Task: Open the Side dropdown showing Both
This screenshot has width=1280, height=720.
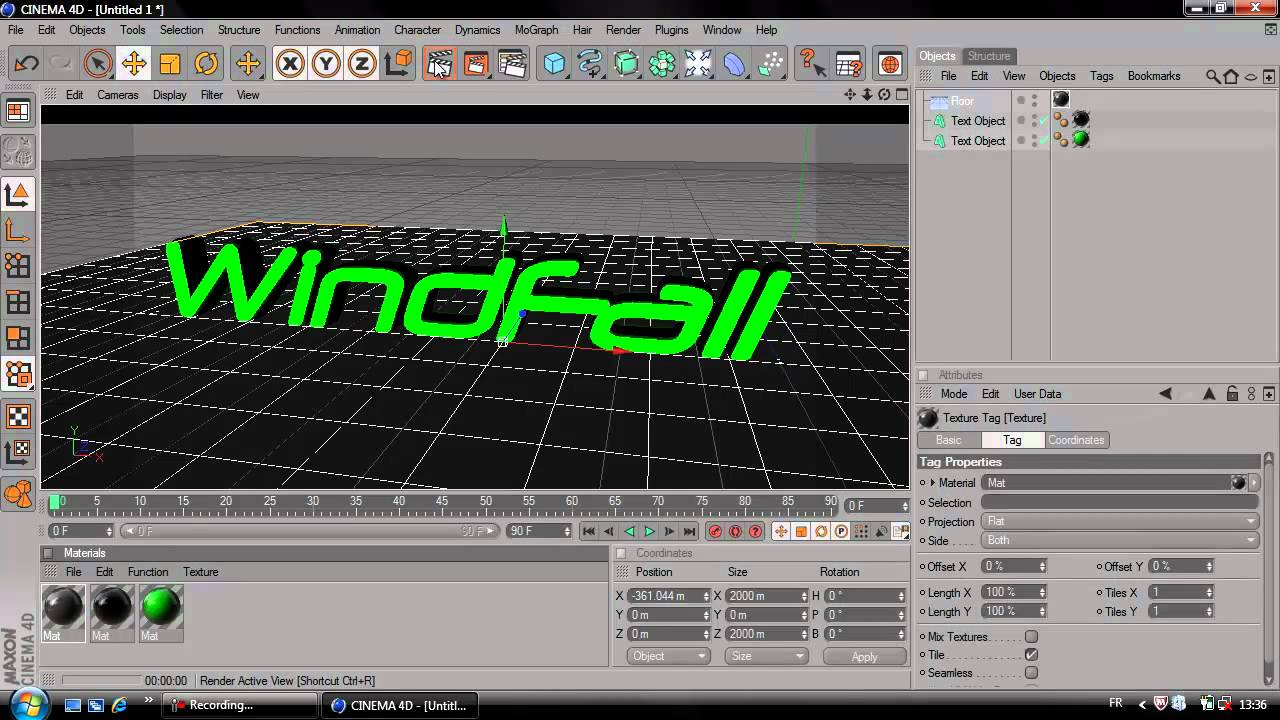Action: (x=1120, y=540)
